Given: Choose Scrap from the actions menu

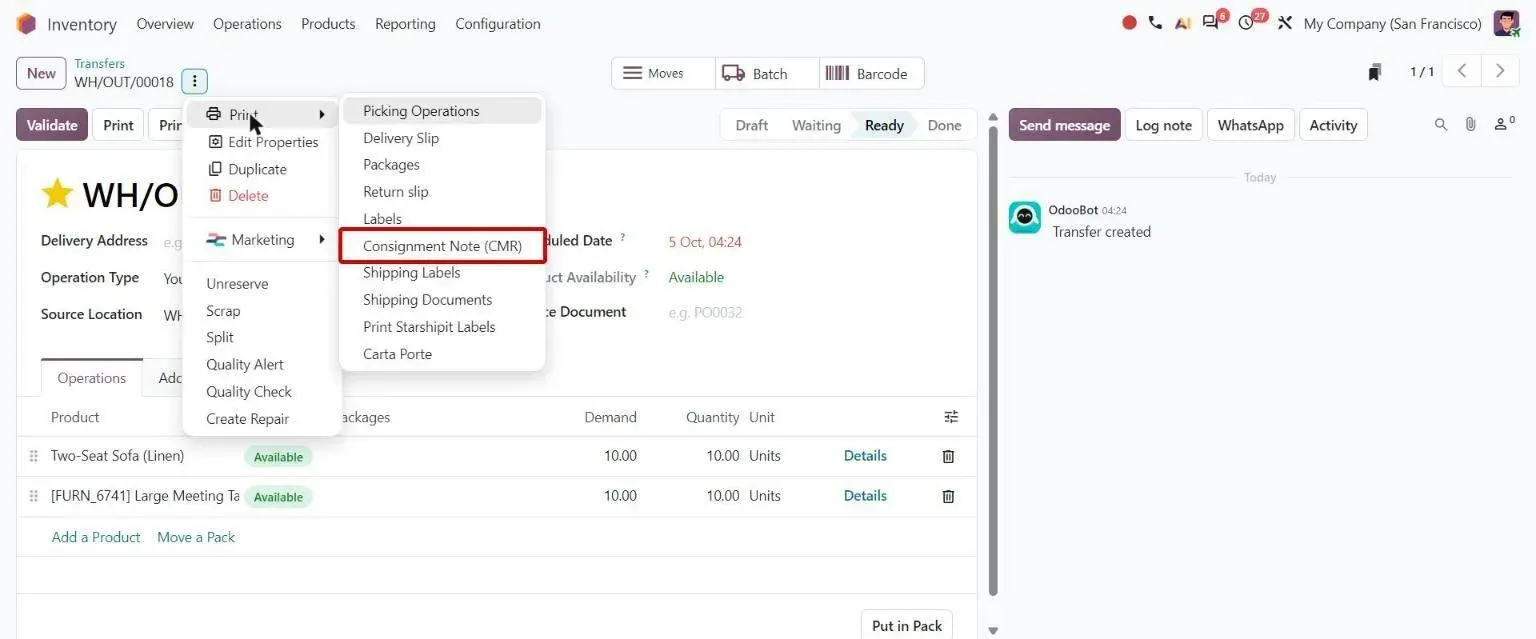Looking at the screenshot, I should click(x=264, y=311).
